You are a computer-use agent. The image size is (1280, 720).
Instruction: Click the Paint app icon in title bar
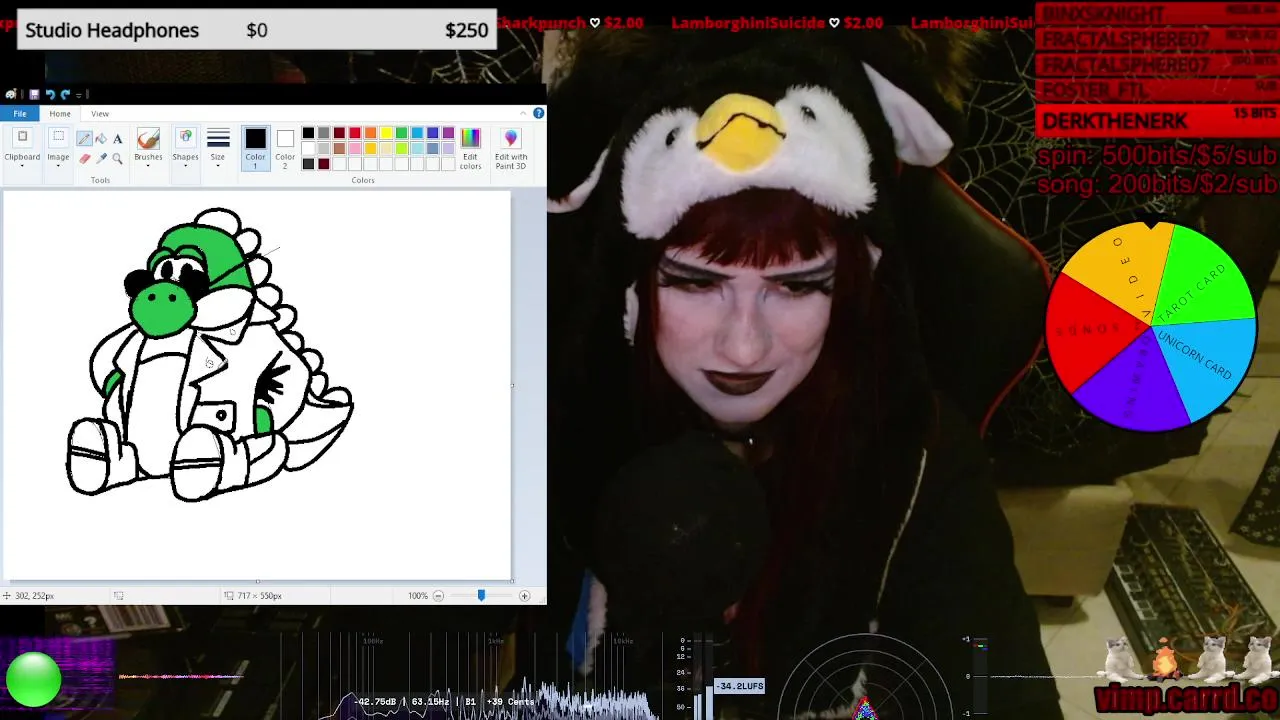11,95
